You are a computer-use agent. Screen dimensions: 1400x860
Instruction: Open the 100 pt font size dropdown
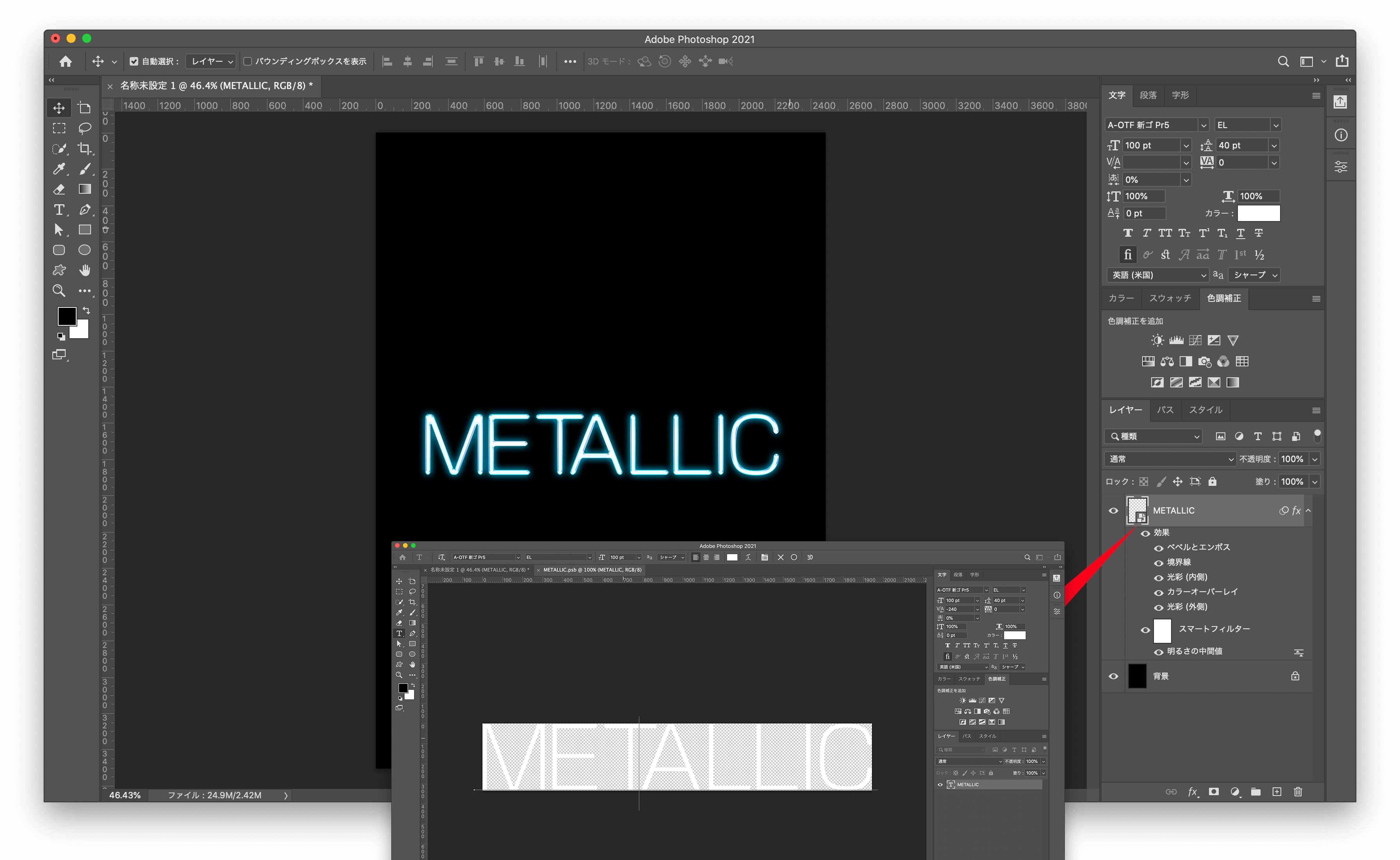point(1187,146)
